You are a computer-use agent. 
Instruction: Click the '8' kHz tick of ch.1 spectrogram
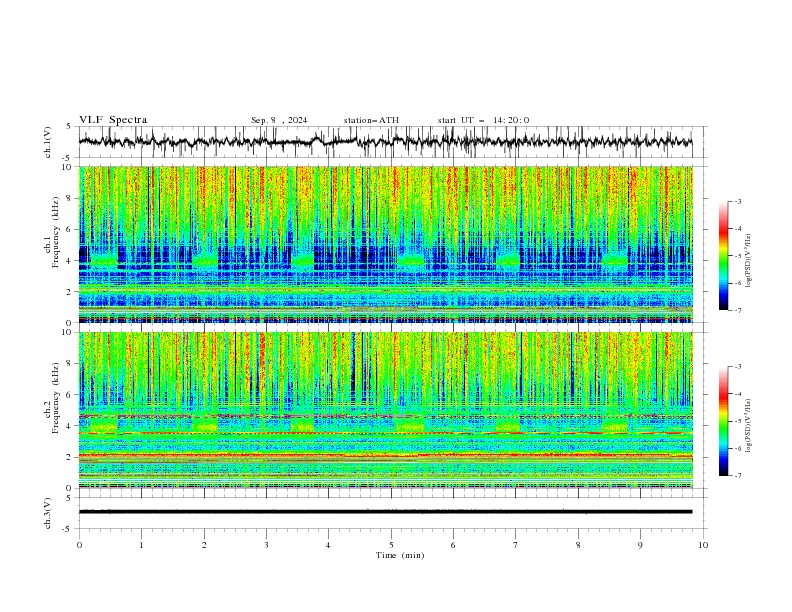(x=71, y=198)
